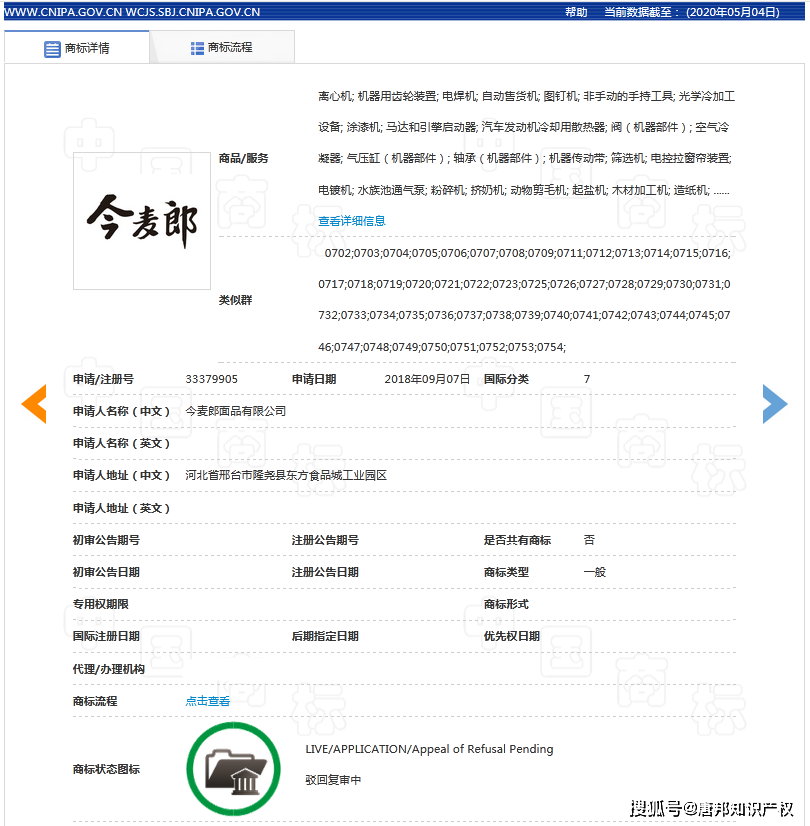Click LIVE/APPLICATION/Appeal of Refusal Pending text
Screen dimensions: 810x826
(429, 749)
